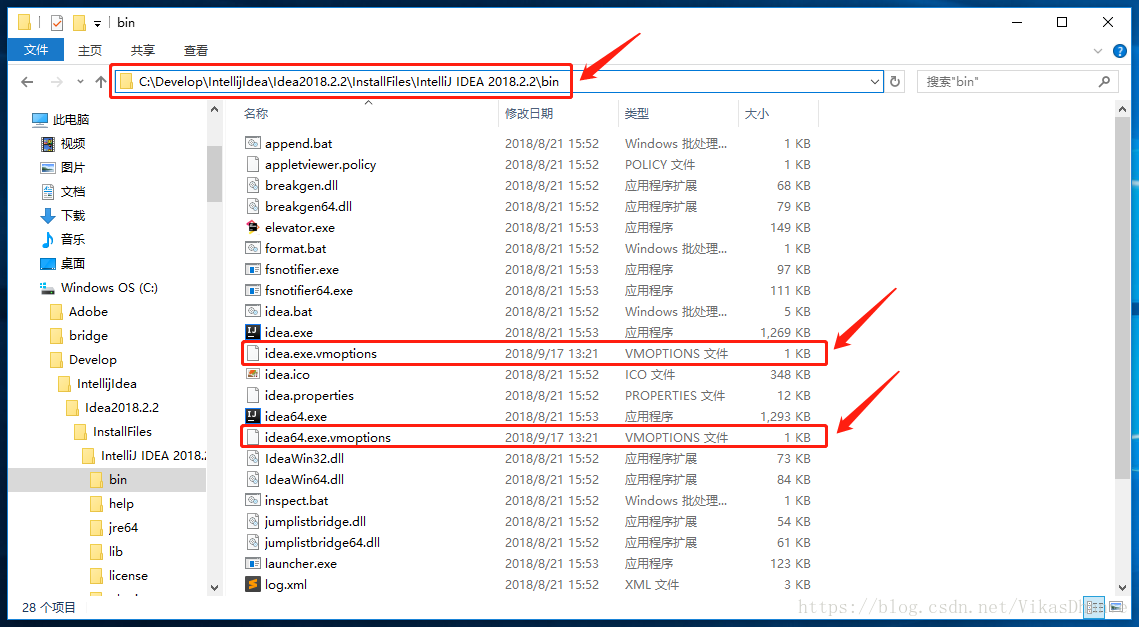Click the search magnifier icon
The height and width of the screenshot is (627, 1139).
[1104, 82]
